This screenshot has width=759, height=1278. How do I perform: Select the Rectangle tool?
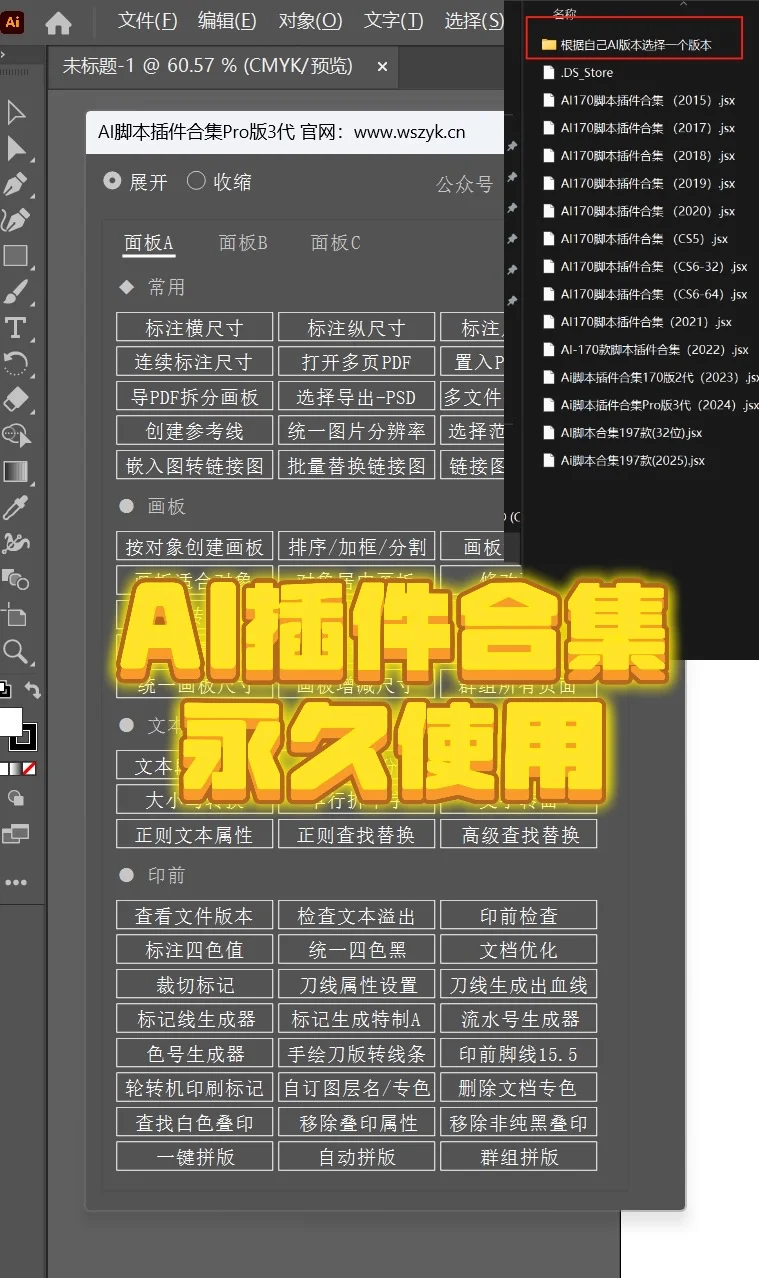(x=16, y=256)
